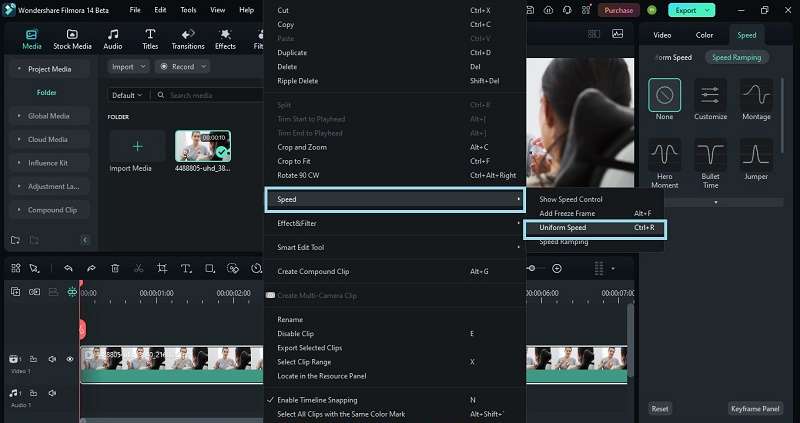The height and width of the screenshot is (423, 800).
Task: Redo the last action
Action: pyautogui.click(x=91, y=268)
